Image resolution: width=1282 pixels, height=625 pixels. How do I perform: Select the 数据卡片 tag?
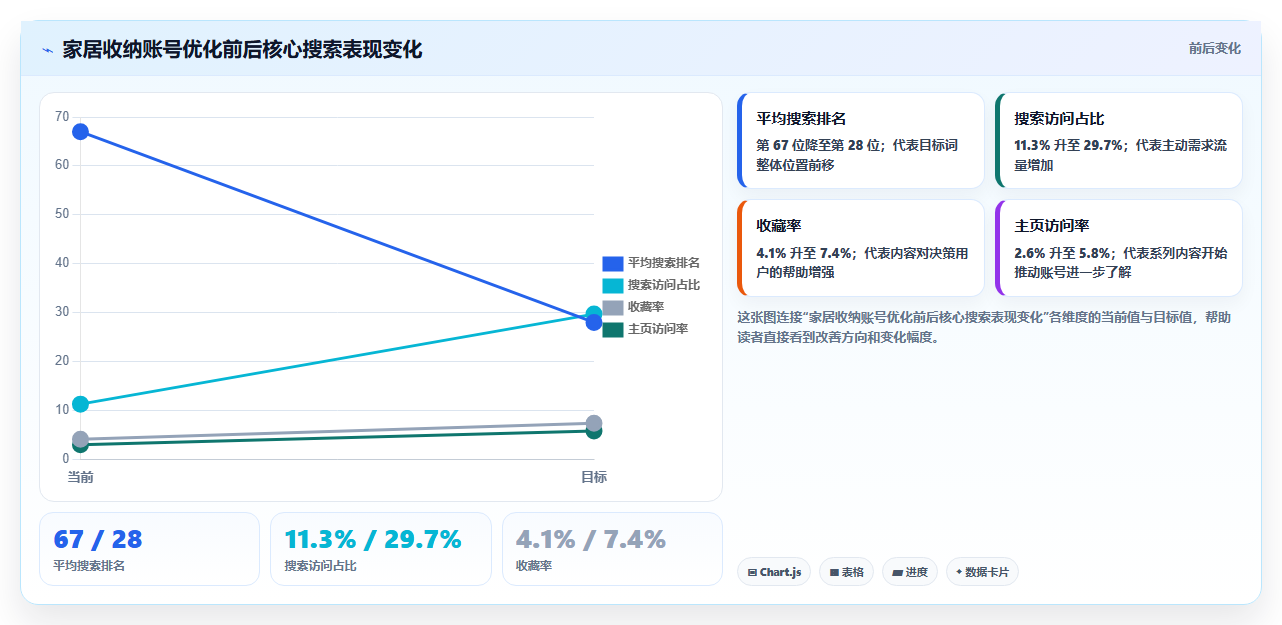point(982,572)
